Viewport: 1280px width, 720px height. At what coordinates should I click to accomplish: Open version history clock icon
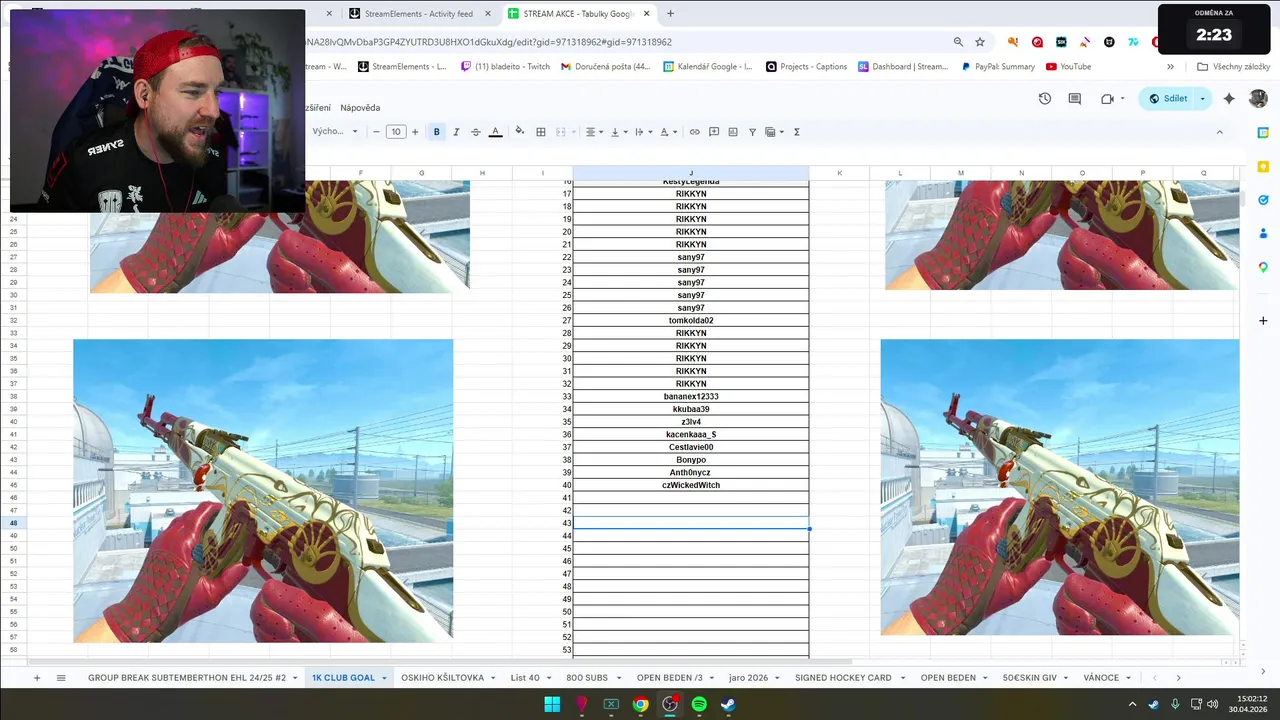[x=1045, y=99]
